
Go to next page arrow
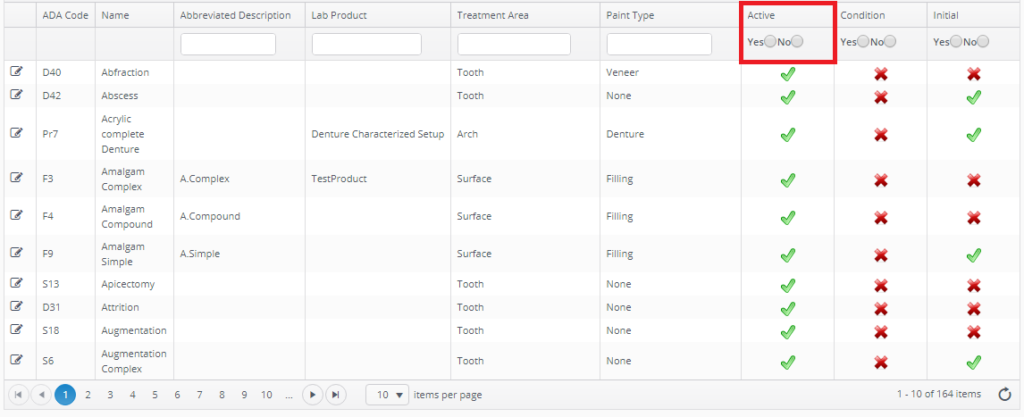pyautogui.click(x=313, y=394)
